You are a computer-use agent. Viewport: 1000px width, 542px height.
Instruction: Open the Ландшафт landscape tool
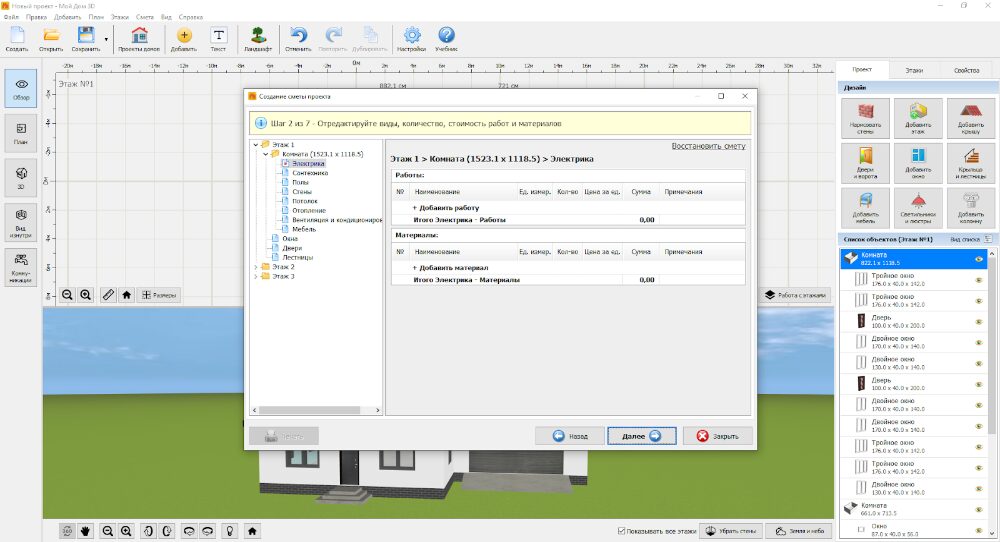pos(258,39)
